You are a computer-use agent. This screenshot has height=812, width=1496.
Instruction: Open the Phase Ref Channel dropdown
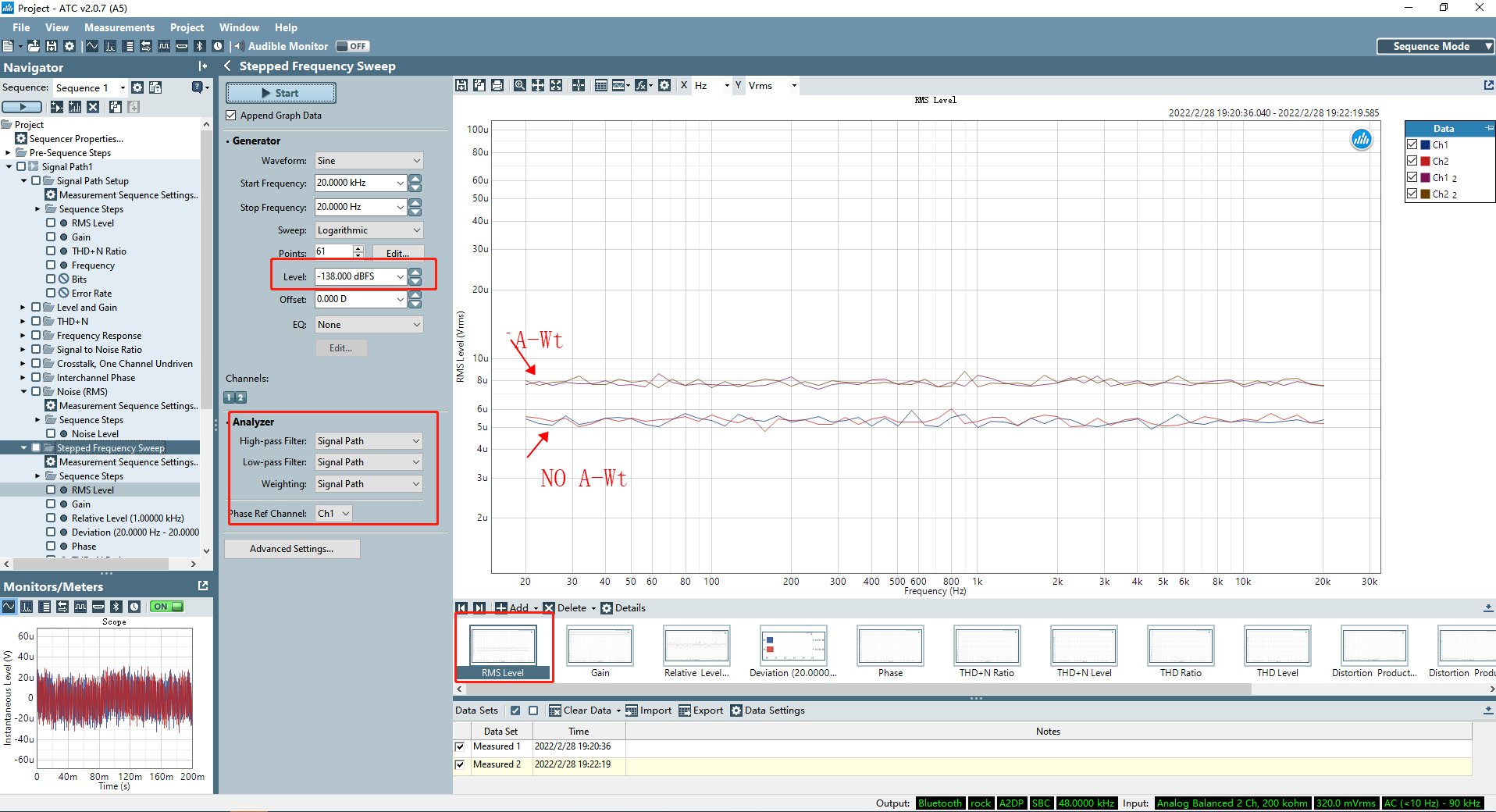tap(333, 513)
